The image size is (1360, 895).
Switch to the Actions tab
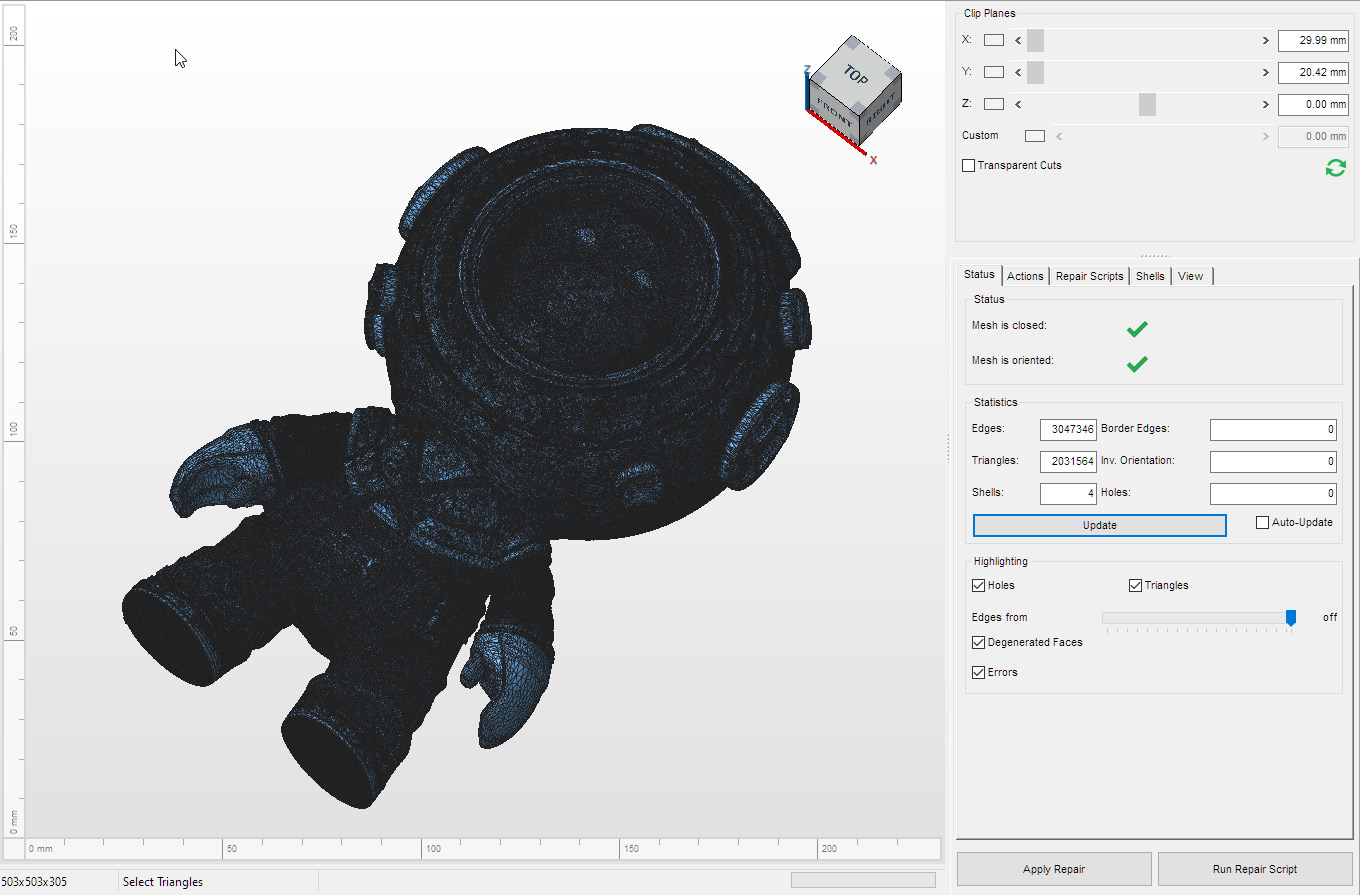point(1025,276)
